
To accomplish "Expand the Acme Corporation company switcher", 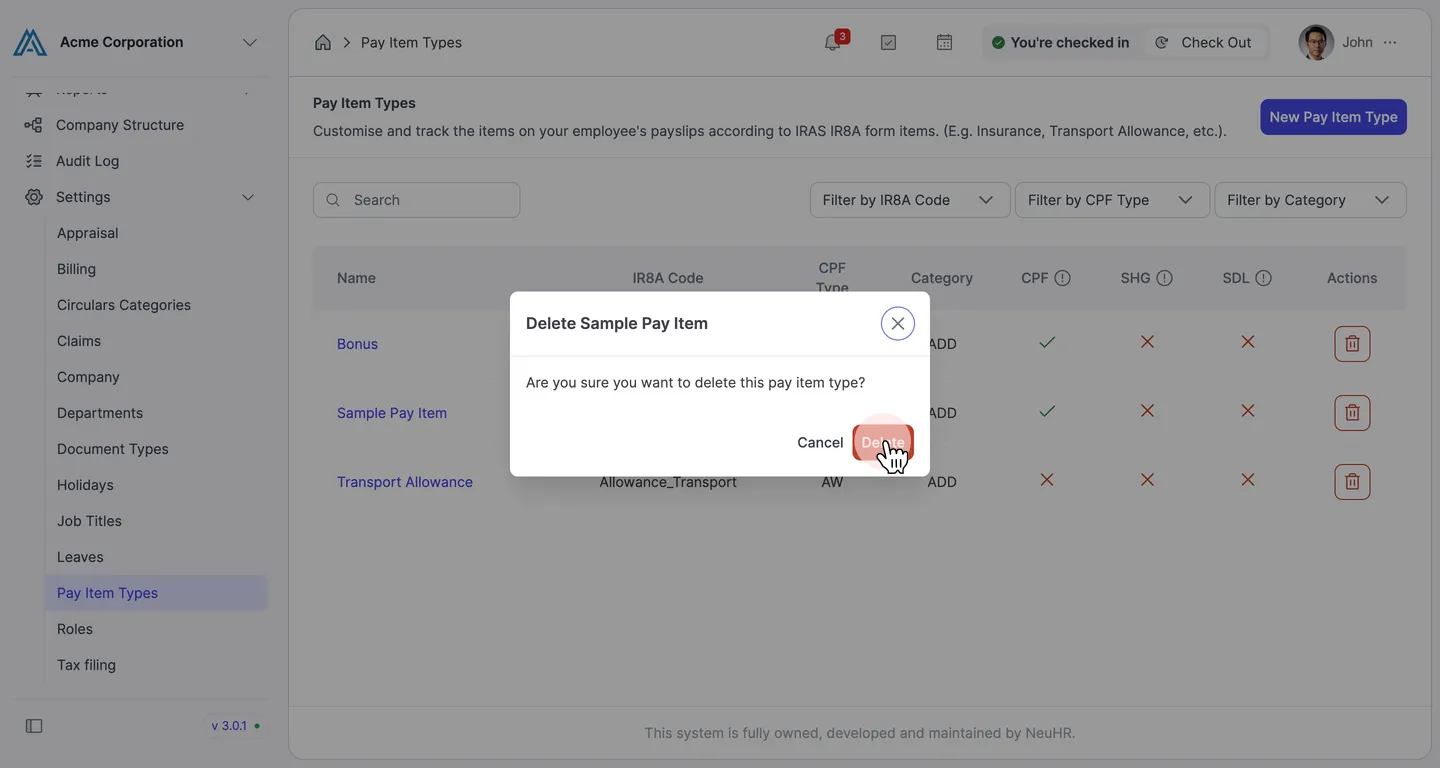I will [x=250, y=42].
